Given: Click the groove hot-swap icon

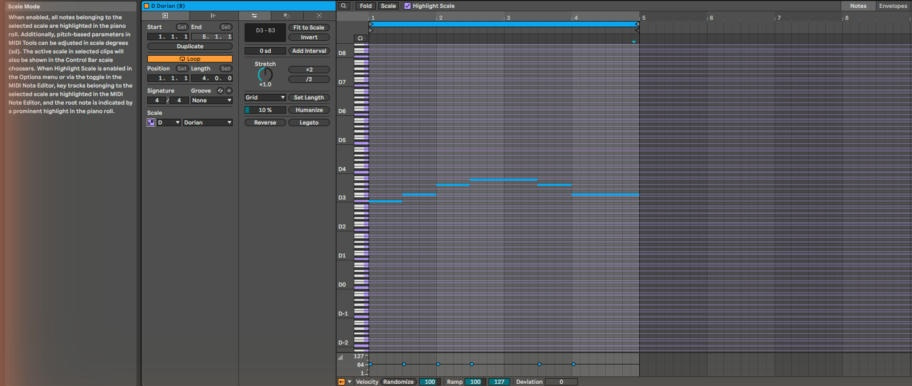Looking at the screenshot, I should (x=220, y=91).
